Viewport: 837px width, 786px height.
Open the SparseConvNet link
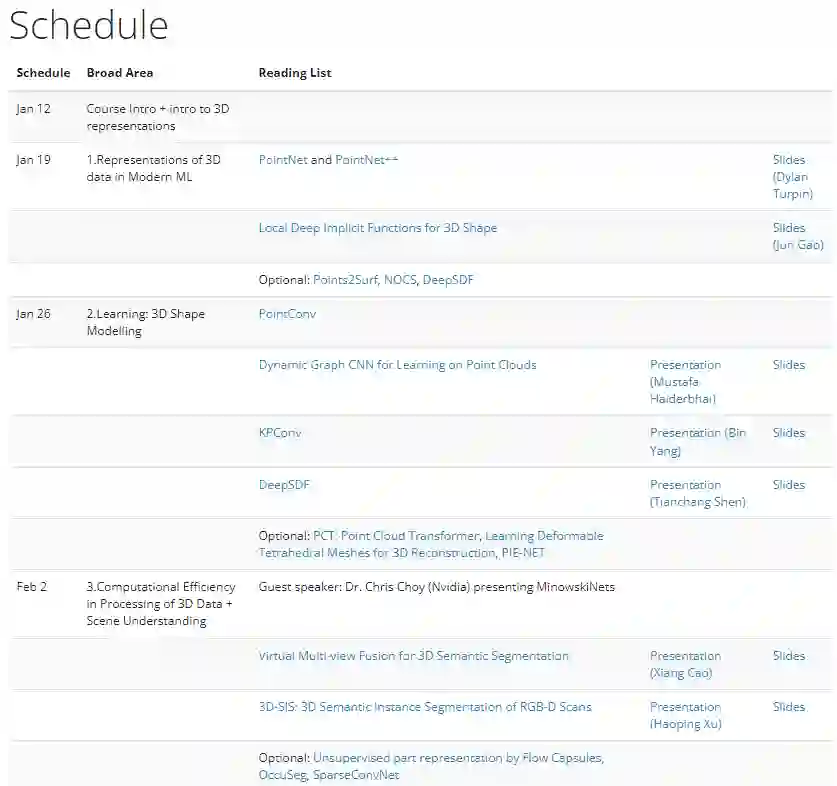356,775
